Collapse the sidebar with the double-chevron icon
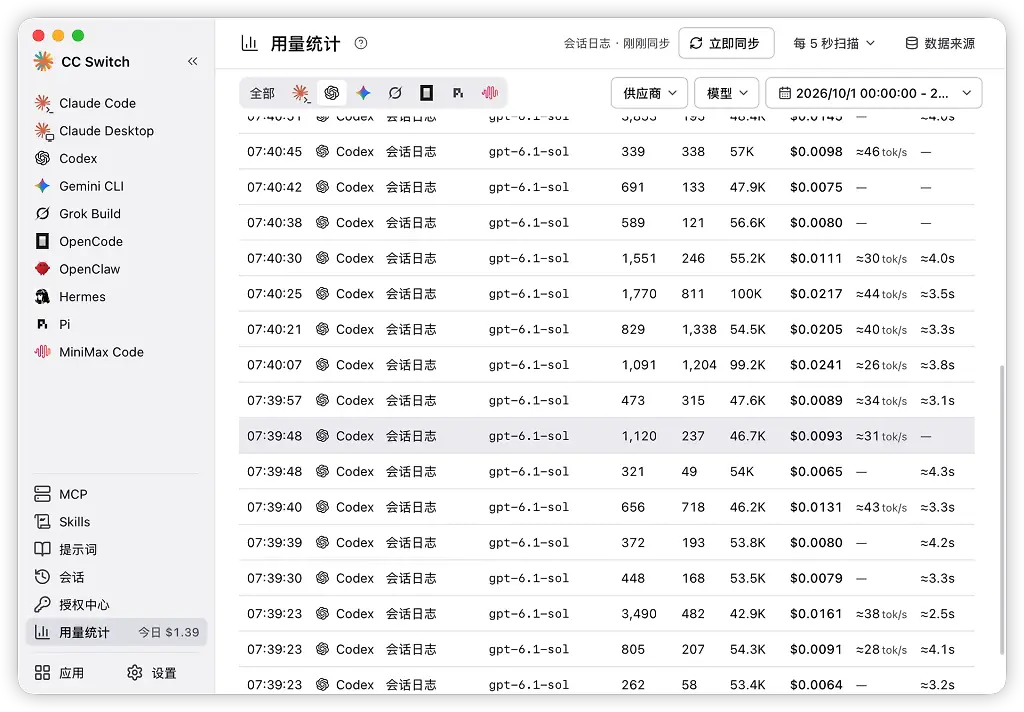This screenshot has height=712, width=1024. 192,61
